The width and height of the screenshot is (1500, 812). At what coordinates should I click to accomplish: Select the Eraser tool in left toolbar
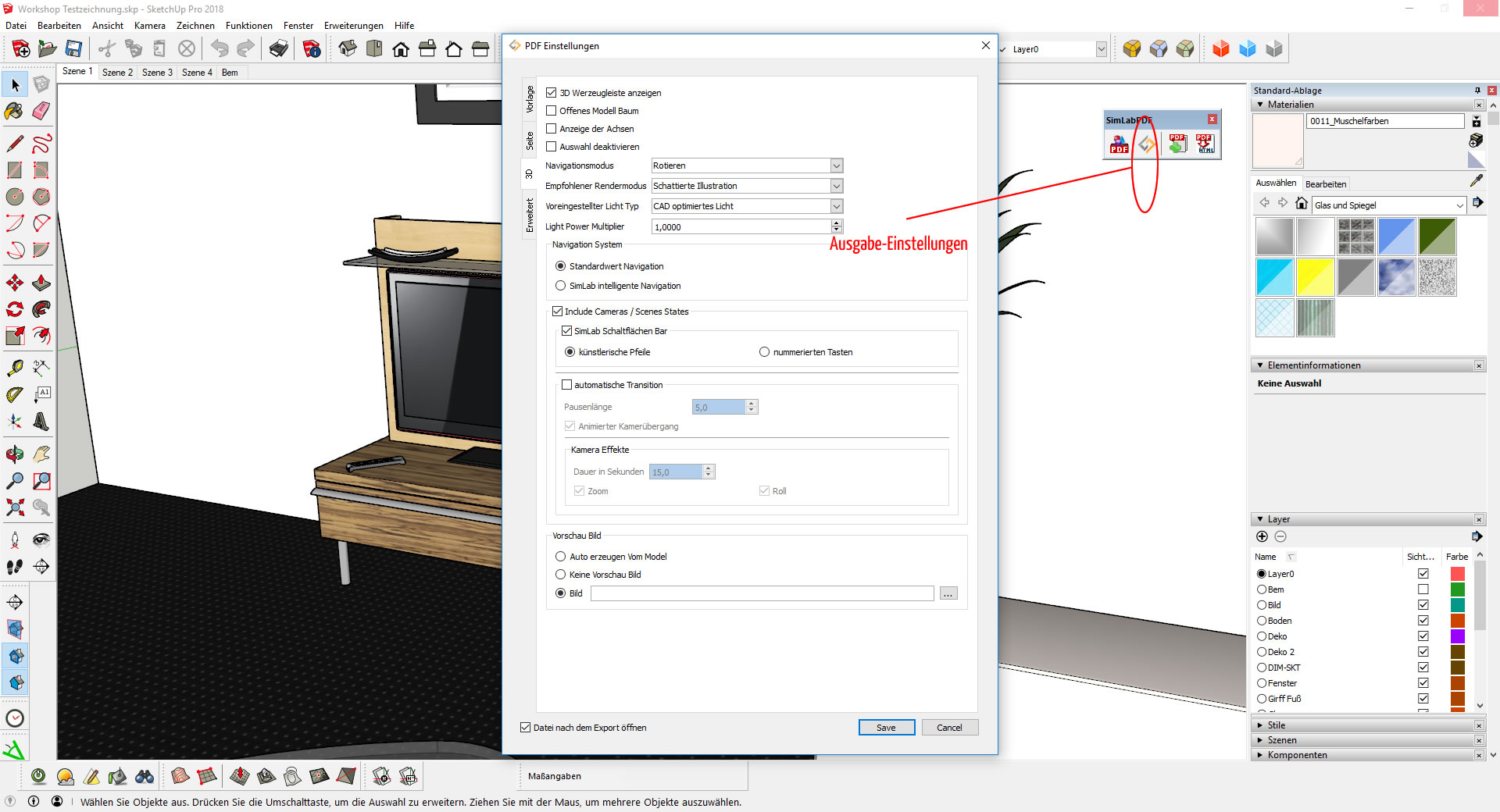41,111
